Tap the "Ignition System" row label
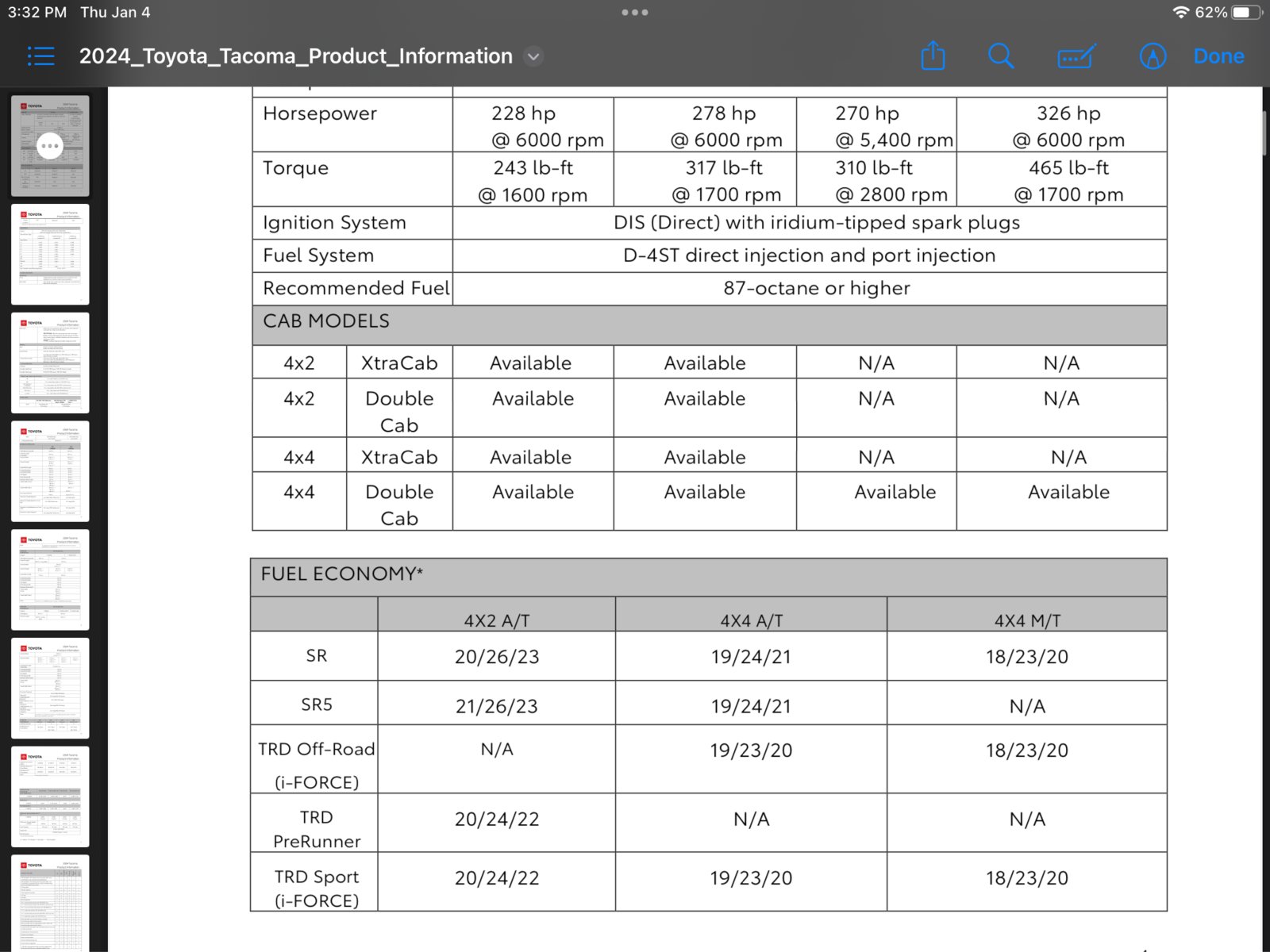The image size is (1270, 952). click(x=334, y=223)
